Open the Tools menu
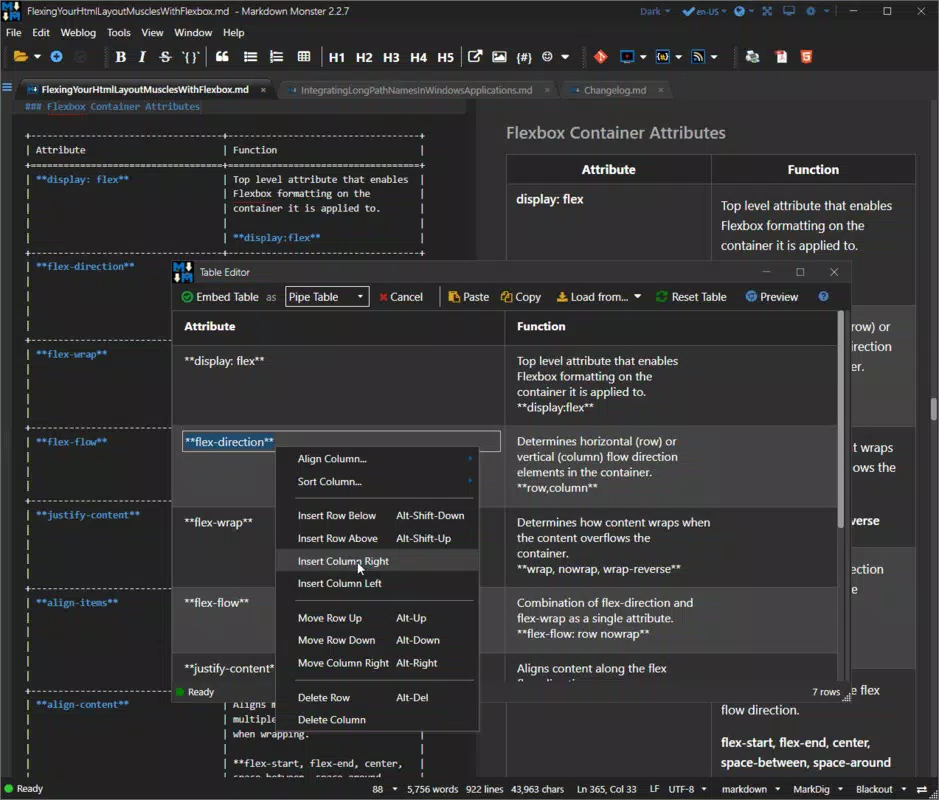This screenshot has height=800, width=939. pos(119,32)
